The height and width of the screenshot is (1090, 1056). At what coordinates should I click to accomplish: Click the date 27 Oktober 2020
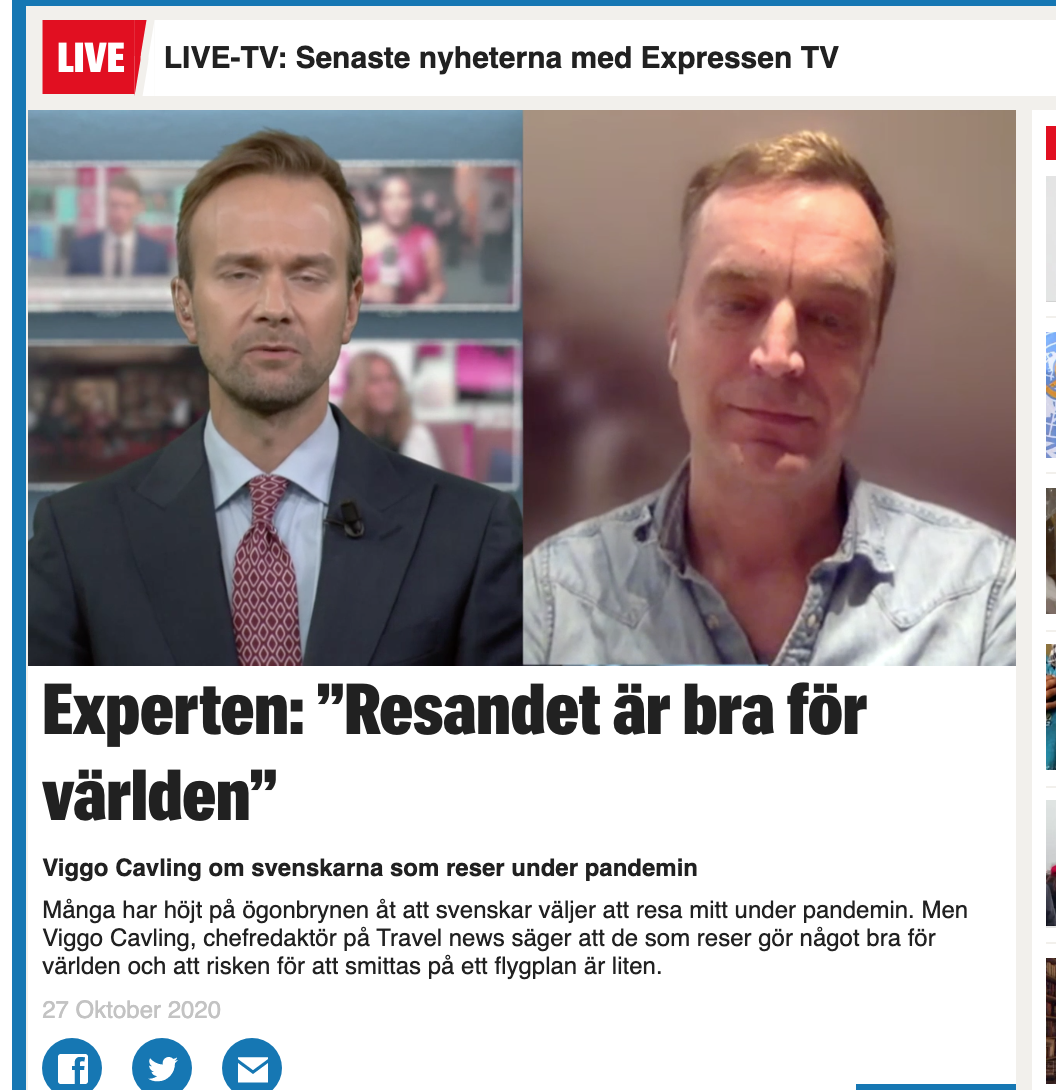[131, 1009]
